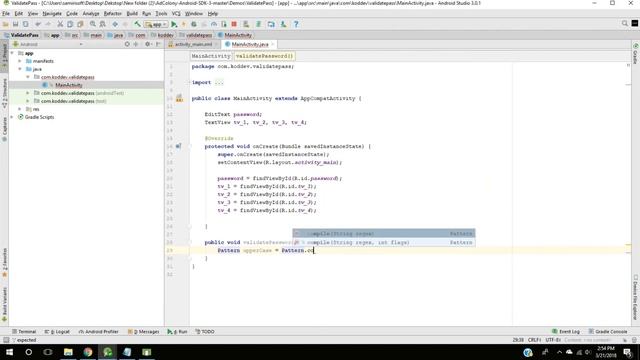Select compile(String regex, int flags) suggestion

coord(384,242)
